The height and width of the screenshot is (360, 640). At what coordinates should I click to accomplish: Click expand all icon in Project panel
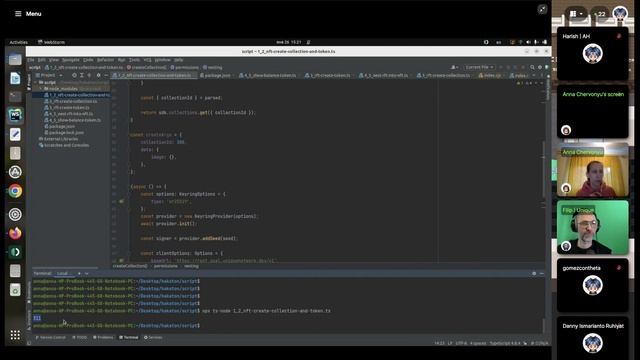[82, 76]
